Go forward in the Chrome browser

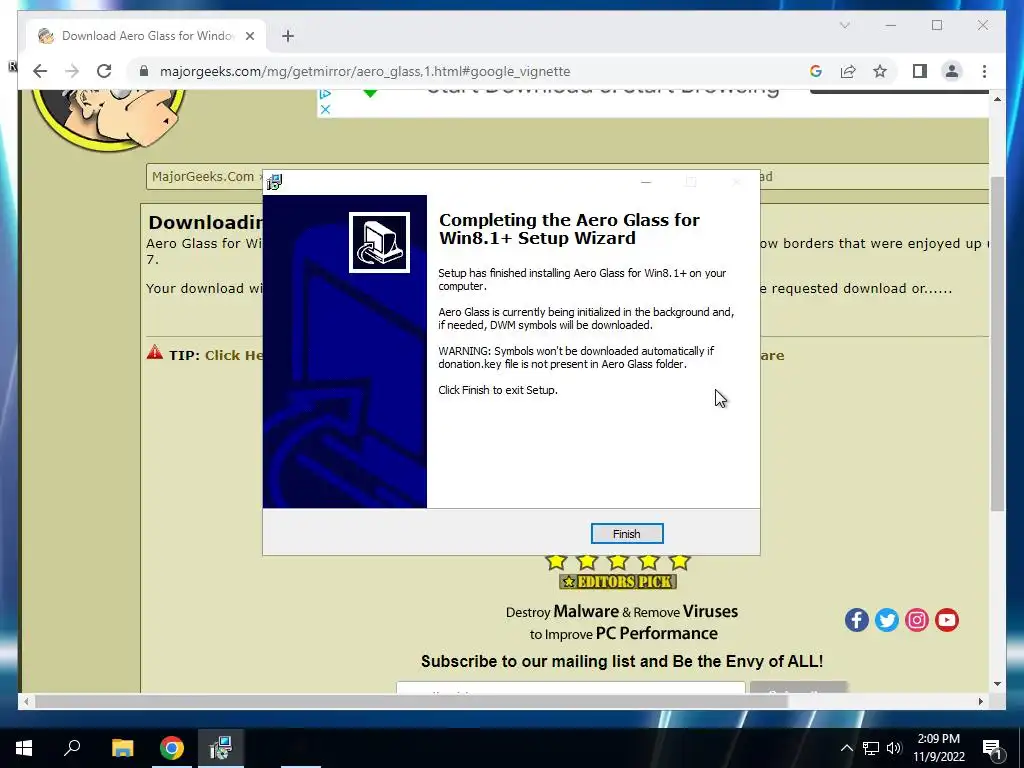click(72, 71)
